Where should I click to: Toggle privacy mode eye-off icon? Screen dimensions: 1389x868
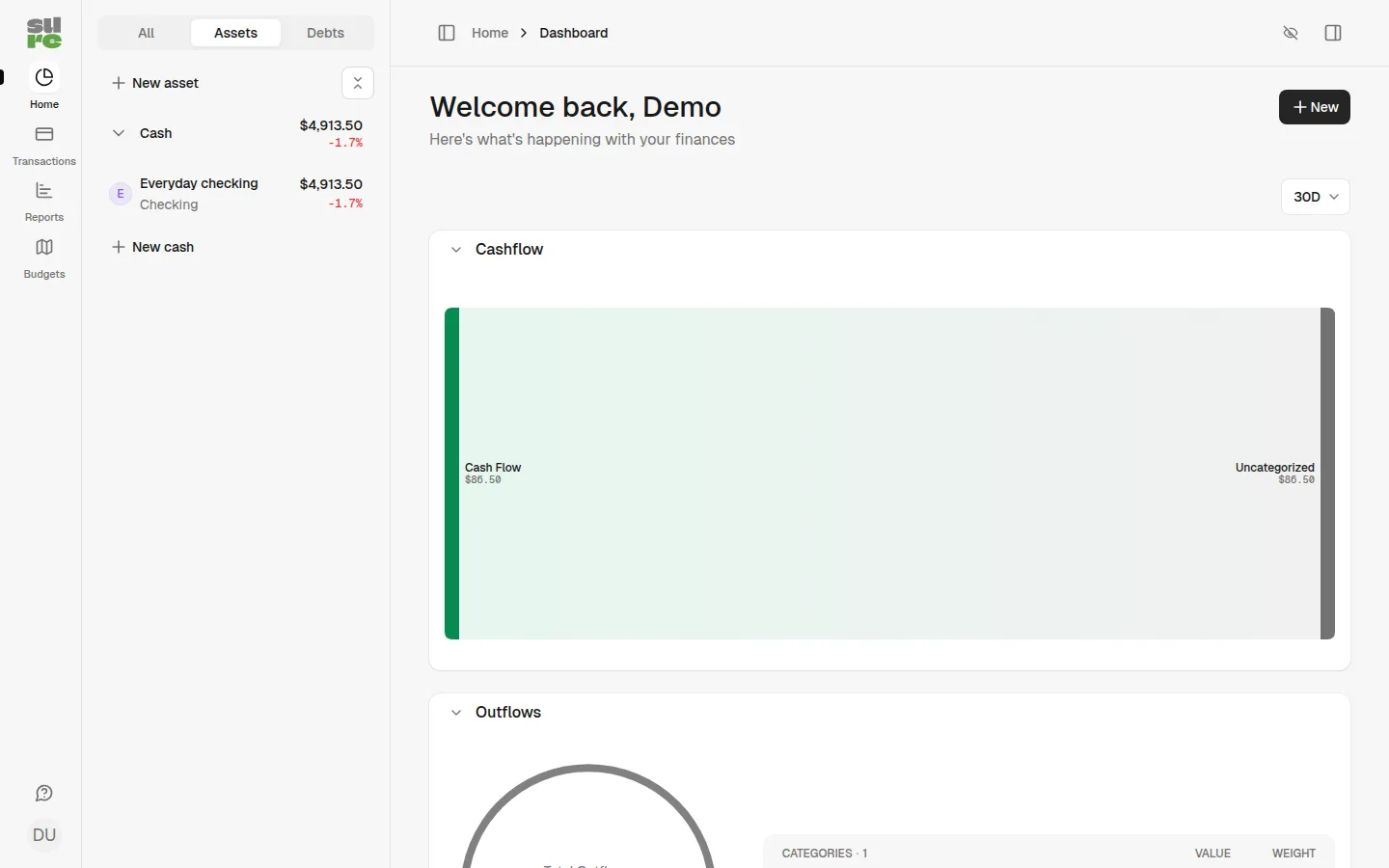tap(1292, 33)
